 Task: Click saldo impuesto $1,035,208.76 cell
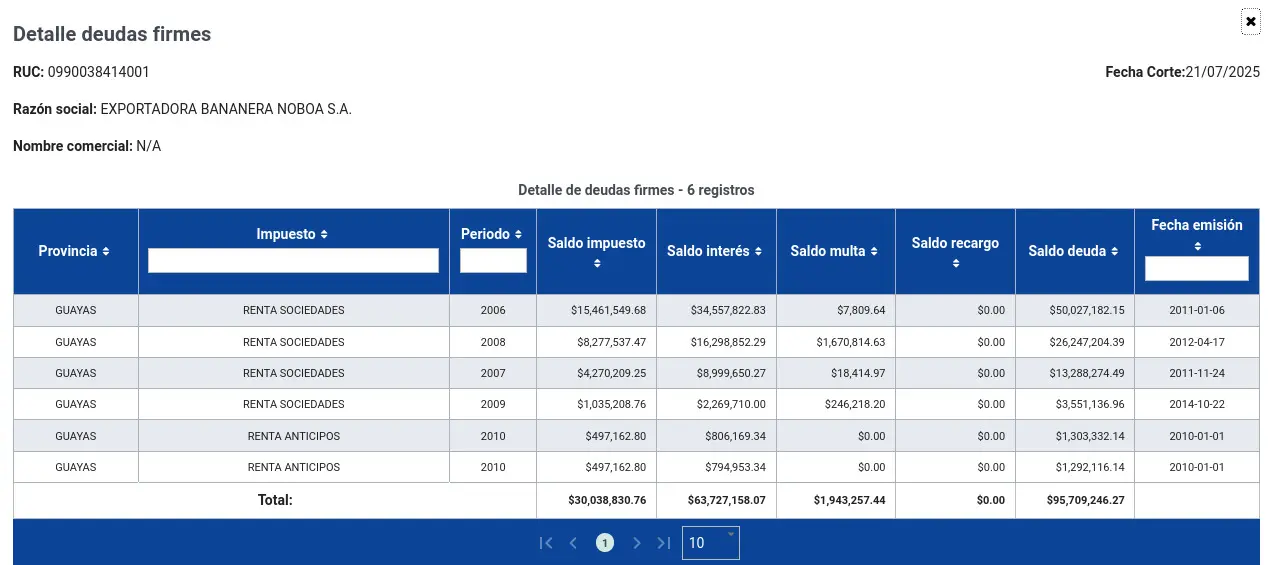click(597, 404)
